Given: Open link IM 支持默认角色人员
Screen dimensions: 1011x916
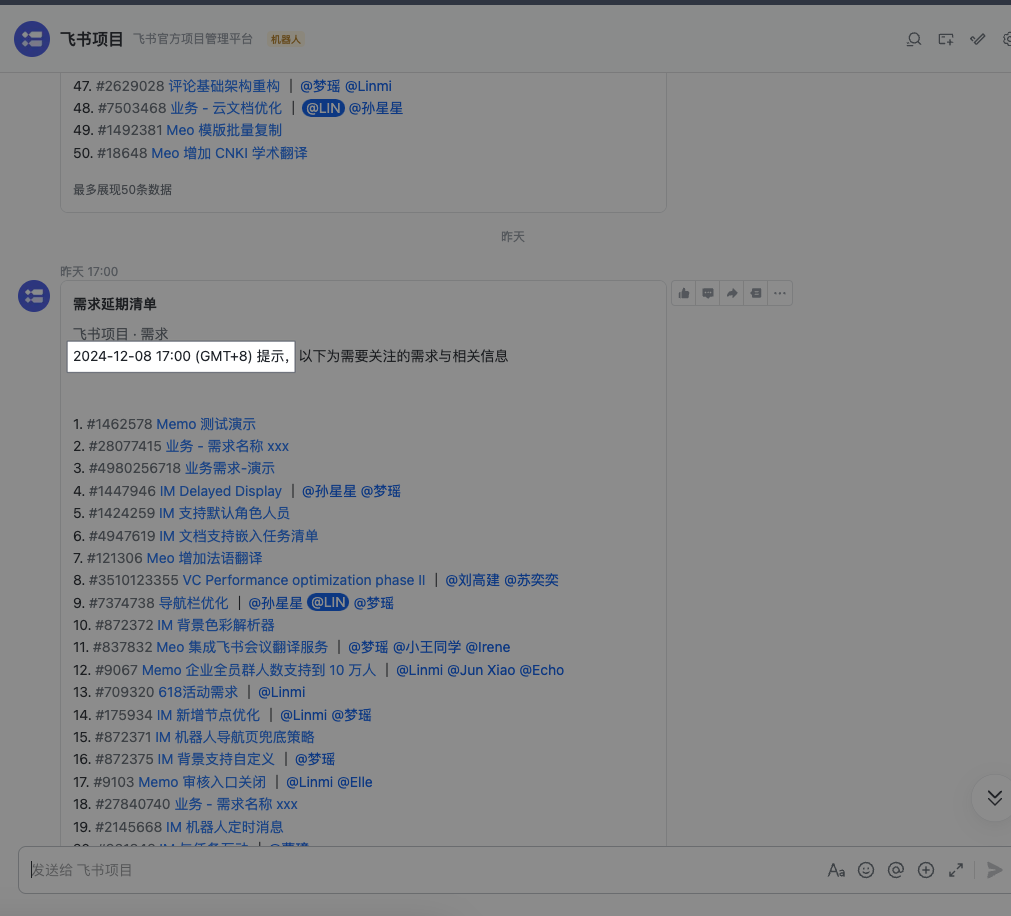Looking at the screenshot, I should [224, 513].
